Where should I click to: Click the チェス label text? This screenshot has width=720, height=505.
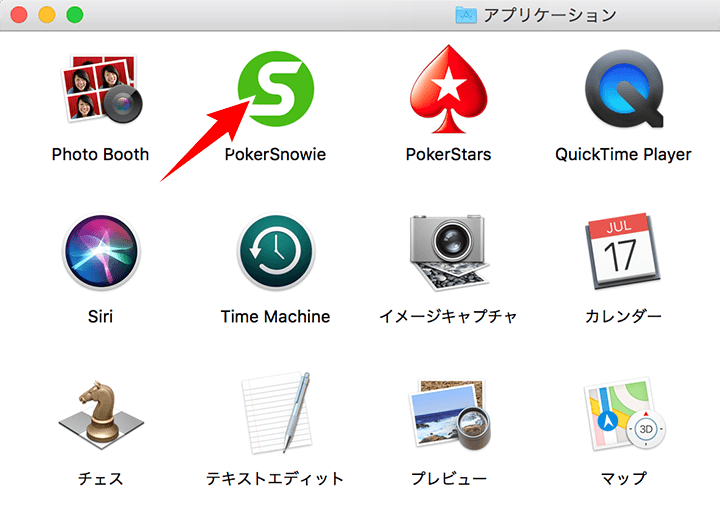(101, 479)
